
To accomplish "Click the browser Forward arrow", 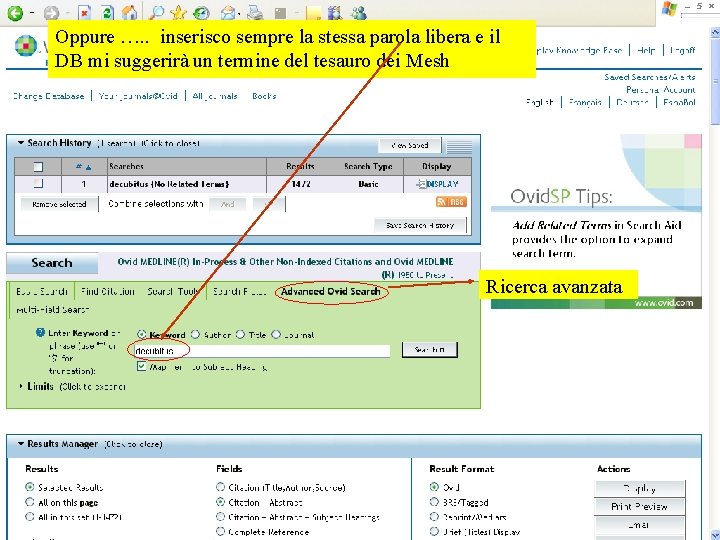I will coord(51,13).
